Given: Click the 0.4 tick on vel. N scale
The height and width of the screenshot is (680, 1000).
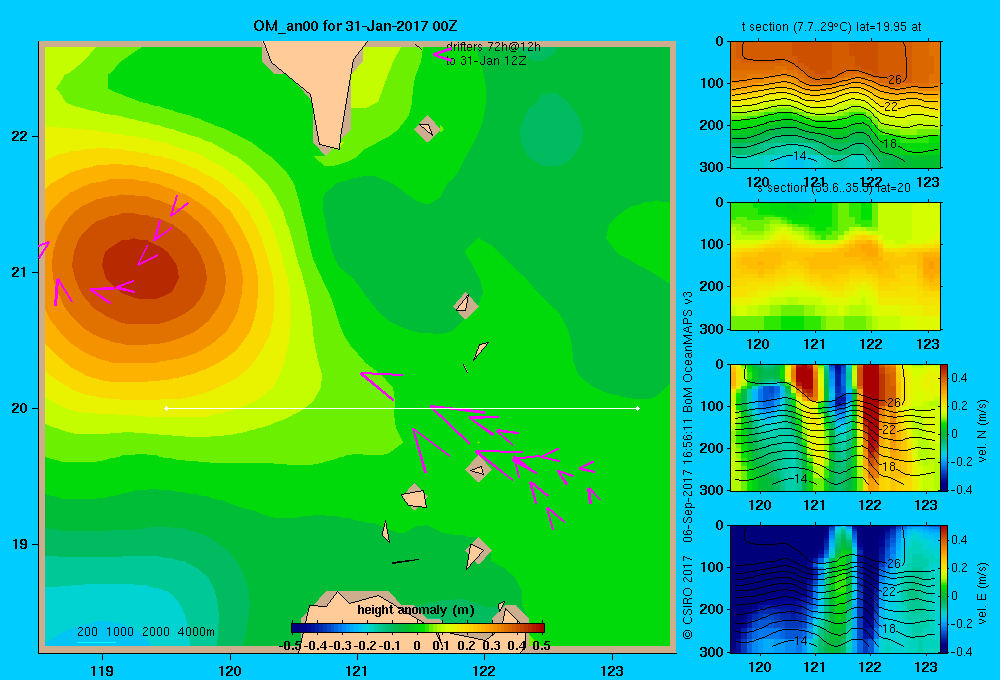Looking at the screenshot, I should click(959, 378).
